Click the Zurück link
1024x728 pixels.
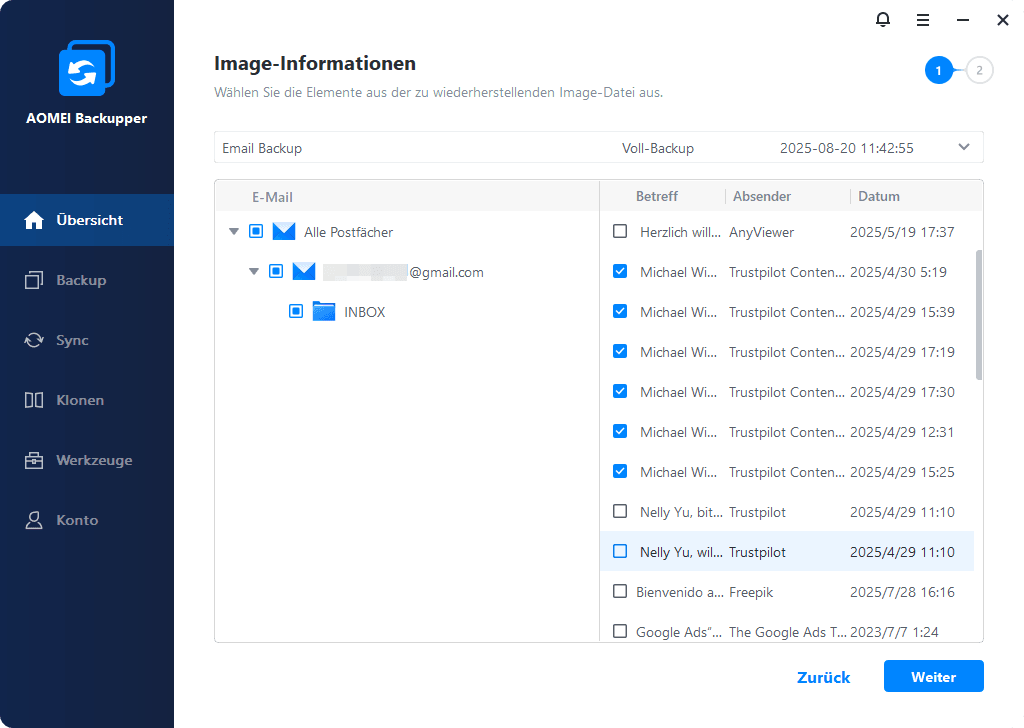[x=824, y=677]
